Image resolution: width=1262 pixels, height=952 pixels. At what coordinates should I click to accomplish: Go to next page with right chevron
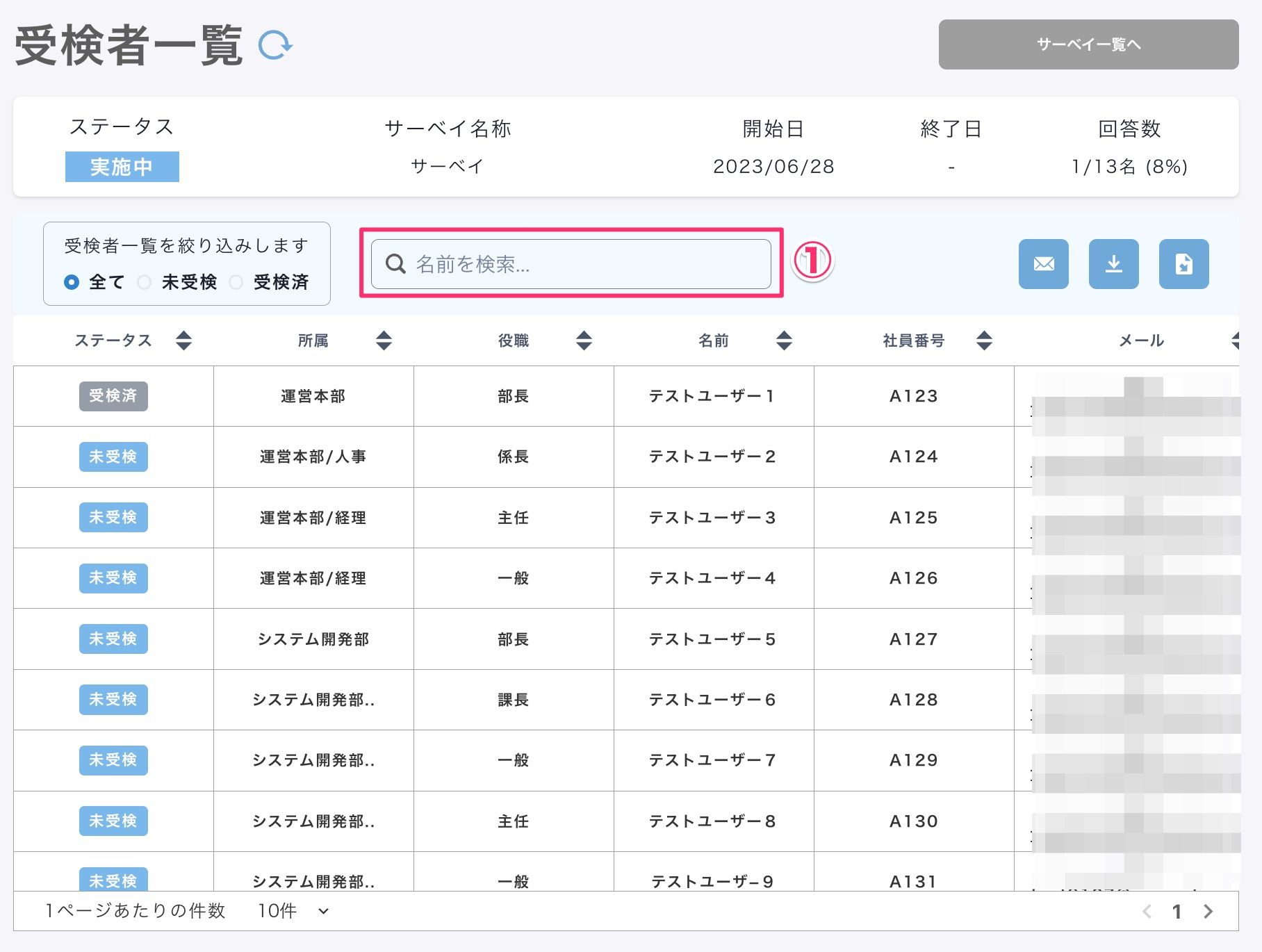pos(1208,911)
